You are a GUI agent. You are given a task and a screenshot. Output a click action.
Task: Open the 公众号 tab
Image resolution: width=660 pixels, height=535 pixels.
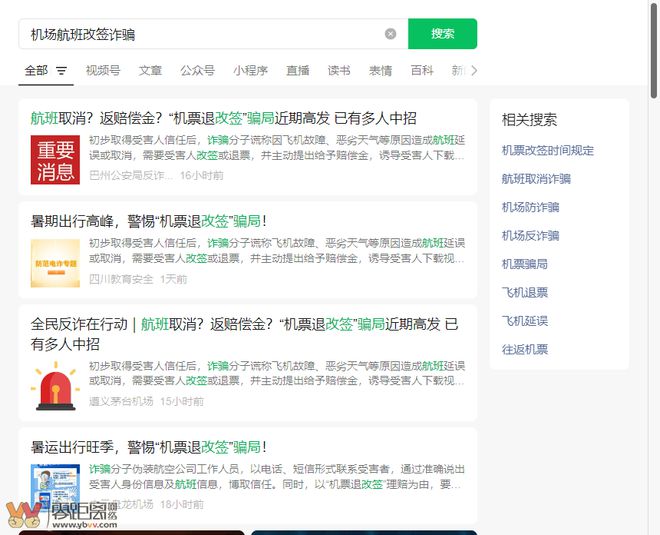(x=197, y=71)
